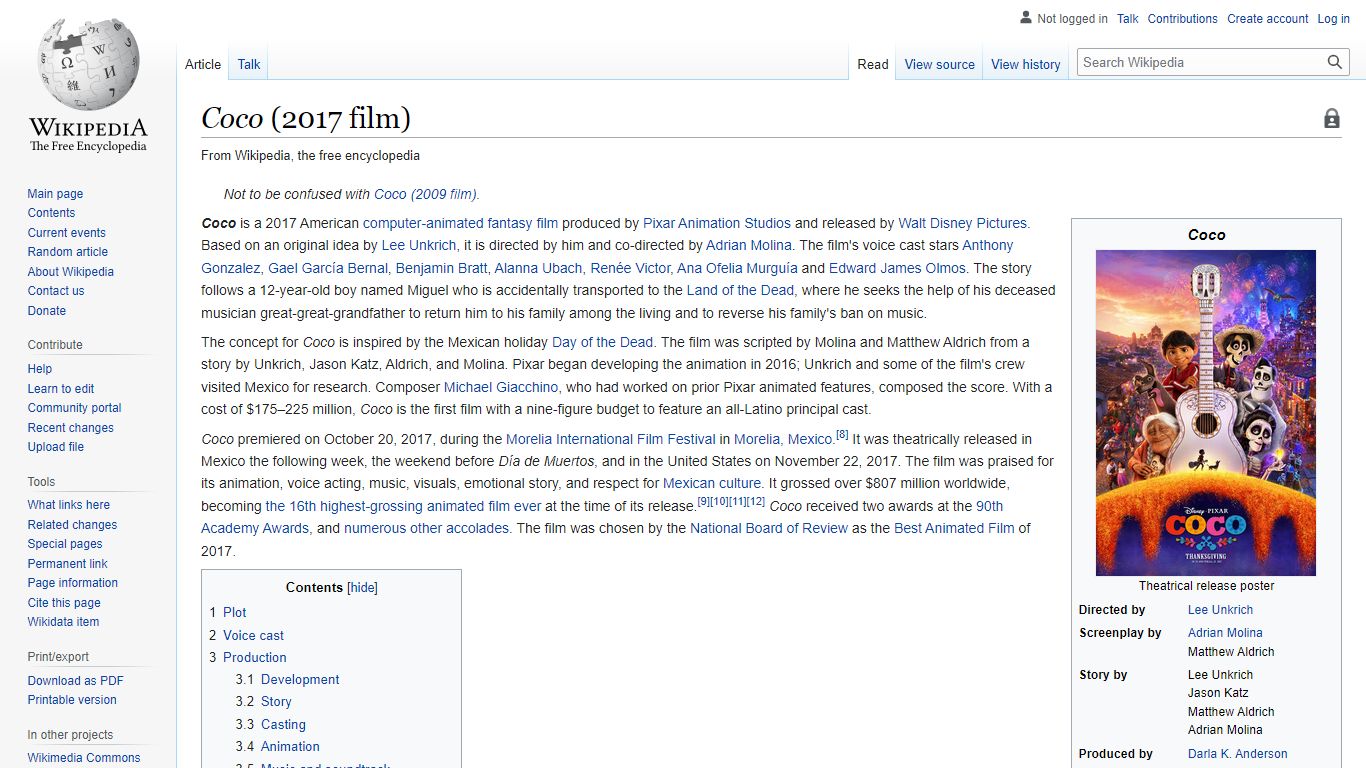Open Related changes link
1366x768 pixels.
[72, 525]
